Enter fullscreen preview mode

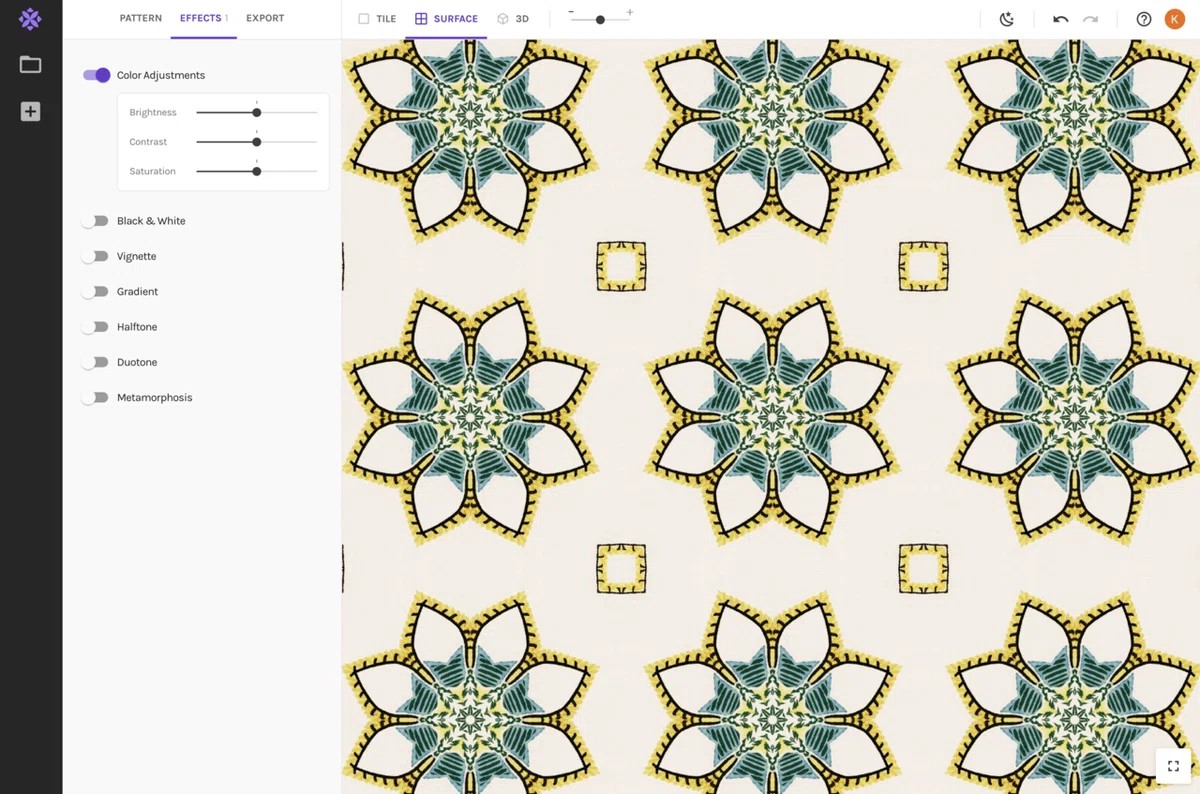(x=1174, y=766)
